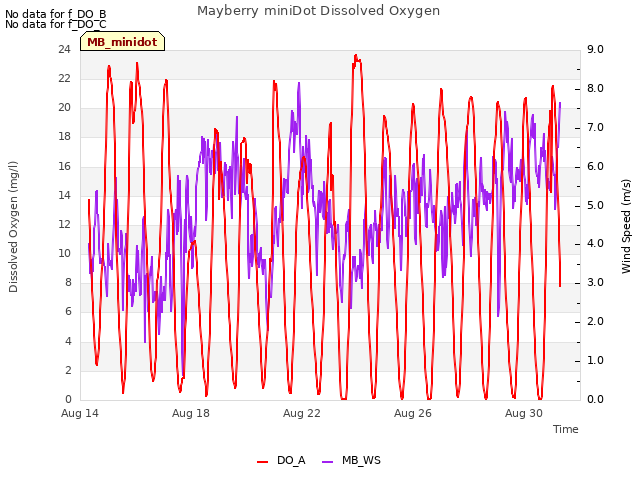
Task: Click the chart title Mayberry miniDot Dissolved Oxygen
Action: tap(318, 10)
